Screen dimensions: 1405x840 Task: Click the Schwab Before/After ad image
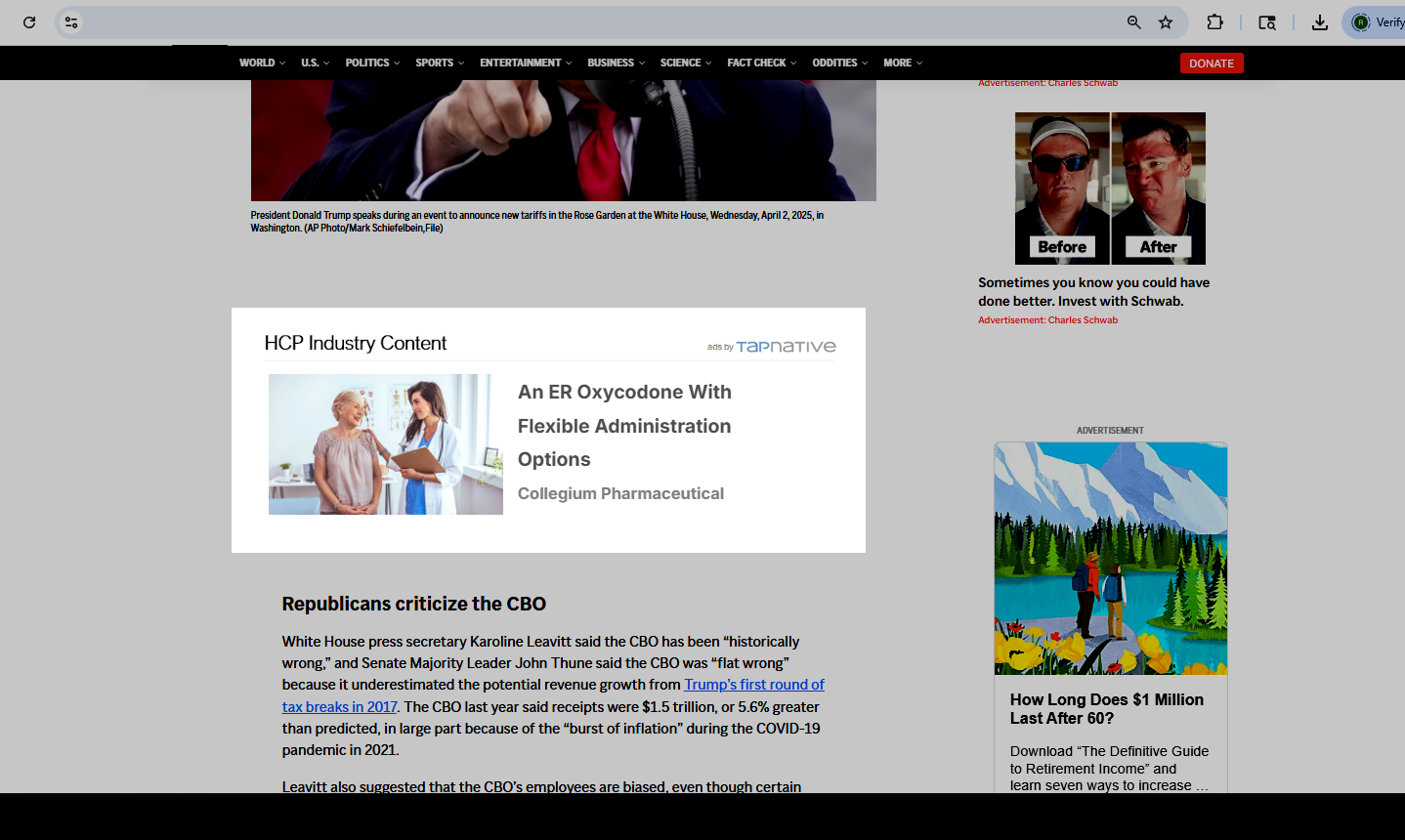pos(1110,188)
